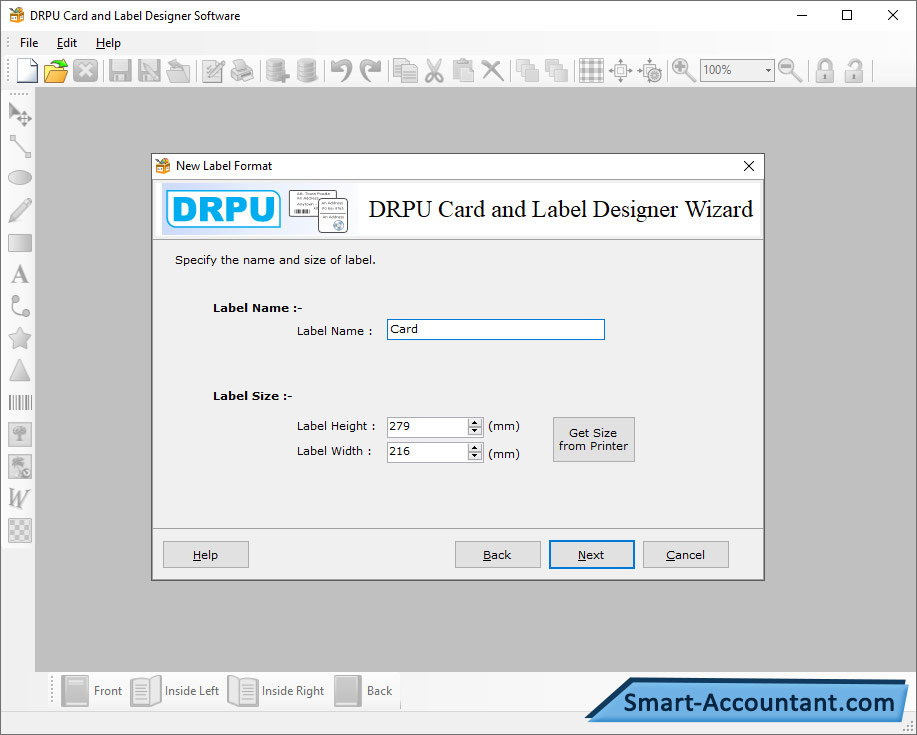917x735 pixels.
Task: Click the Cancel button
Action: [x=685, y=554]
